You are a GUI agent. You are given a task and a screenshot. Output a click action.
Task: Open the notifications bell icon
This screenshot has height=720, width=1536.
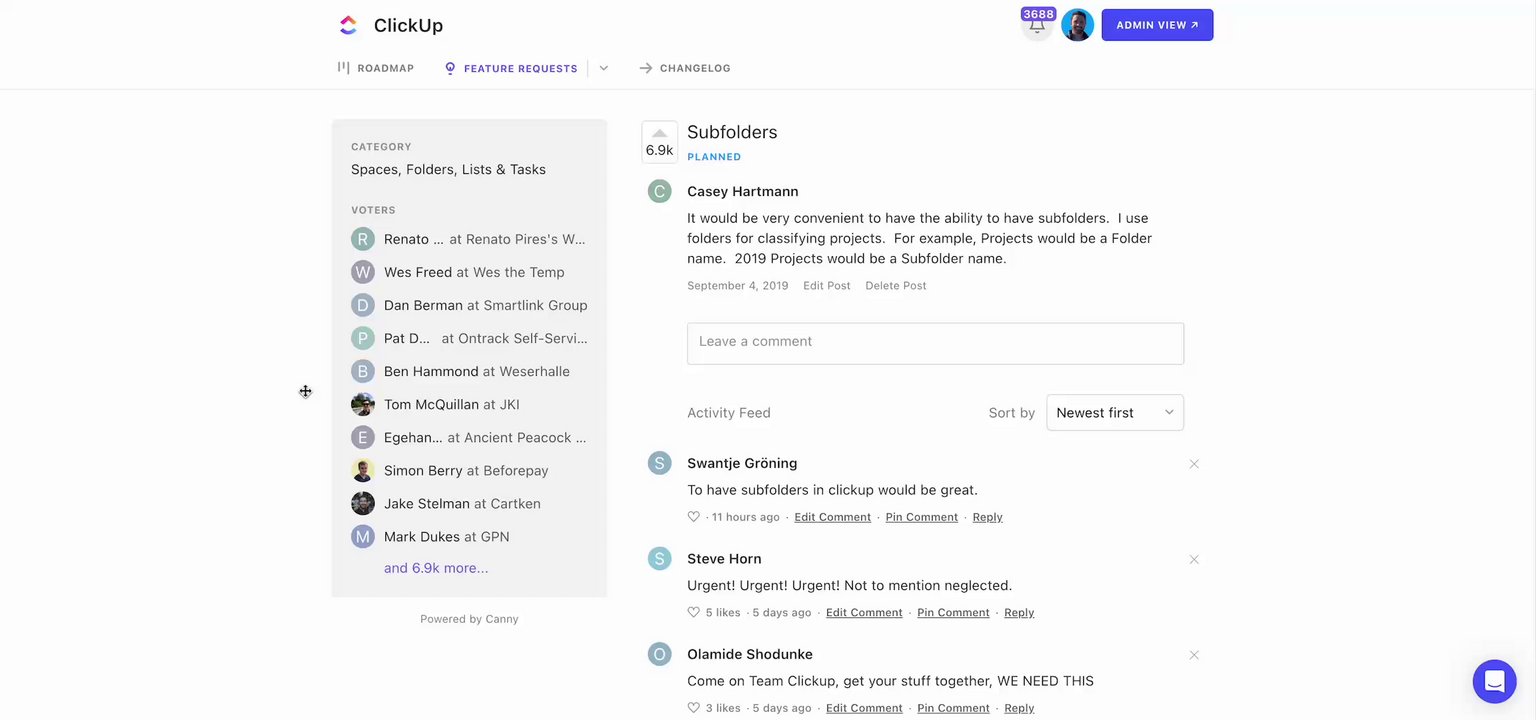coord(1037,26)
